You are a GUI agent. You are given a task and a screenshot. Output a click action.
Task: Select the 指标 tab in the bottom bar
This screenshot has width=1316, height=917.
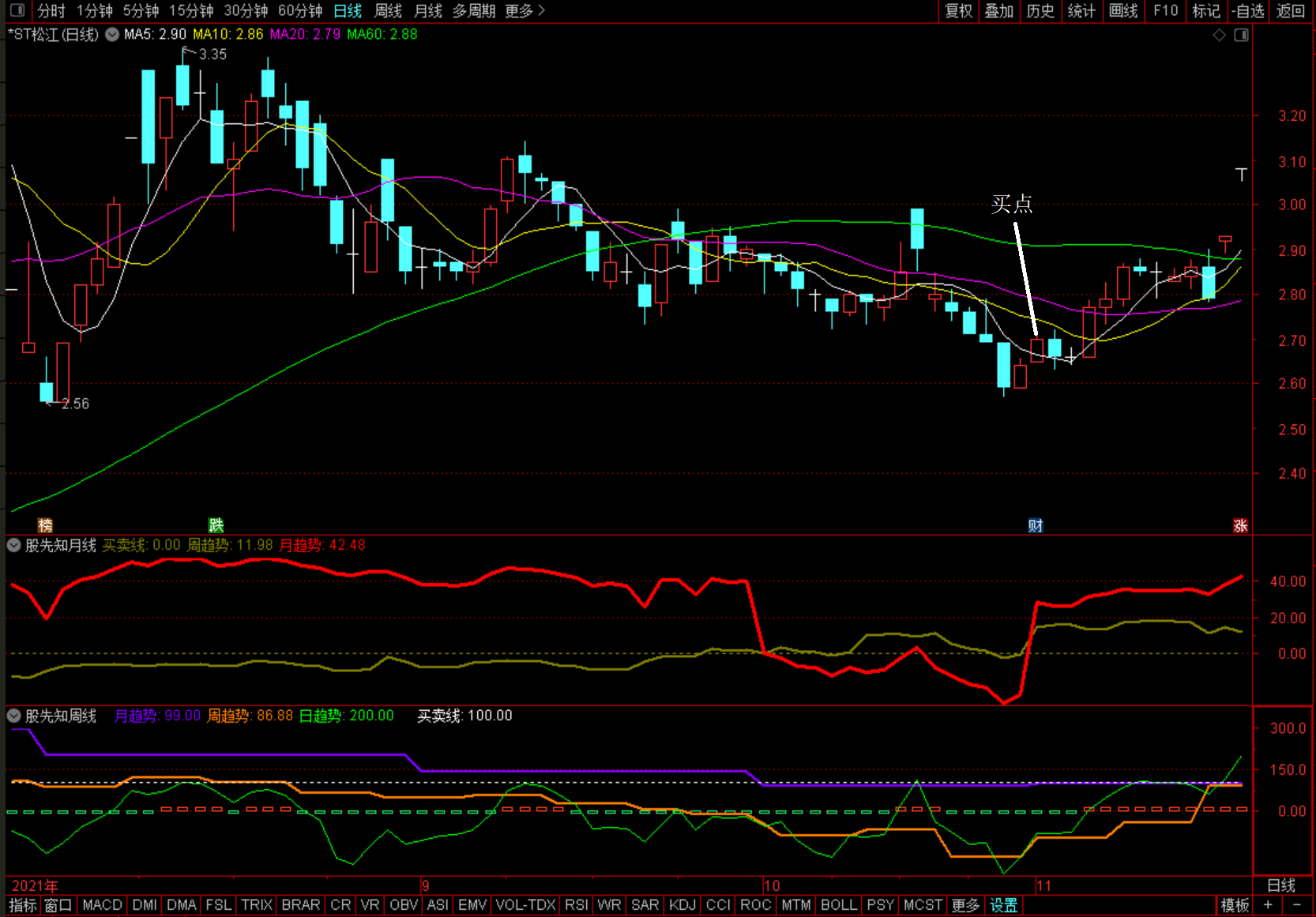23,905
